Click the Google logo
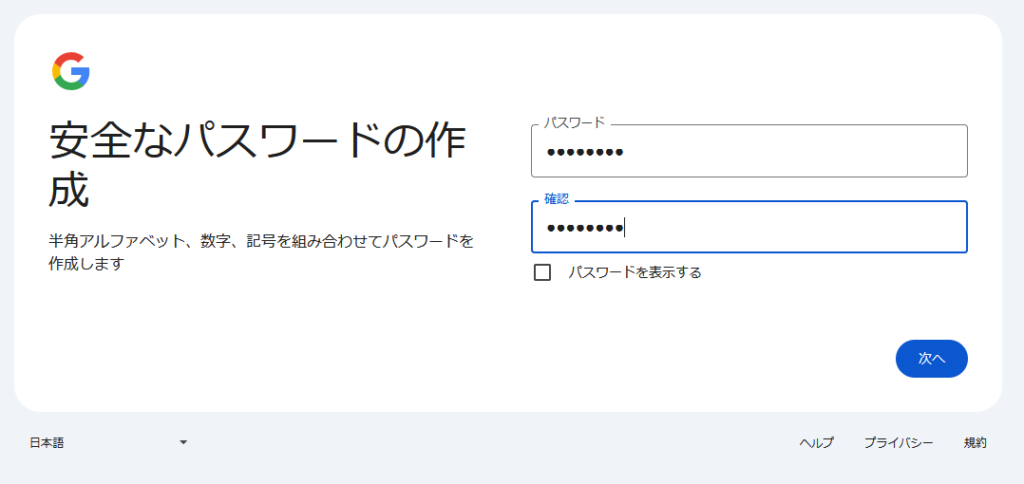Screen dimensions: 1024x484 tap(71, 72)
